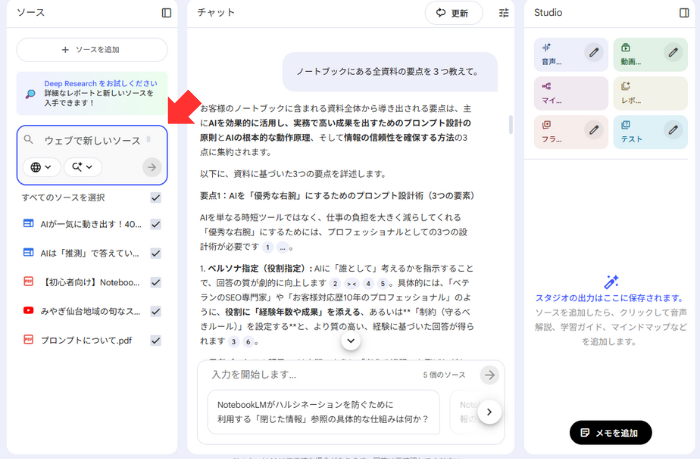Viewport: 700px width, 459px height.
Task: Edit the 動画 overview card options
Action: pyautogui.click(x=673, y=53)
